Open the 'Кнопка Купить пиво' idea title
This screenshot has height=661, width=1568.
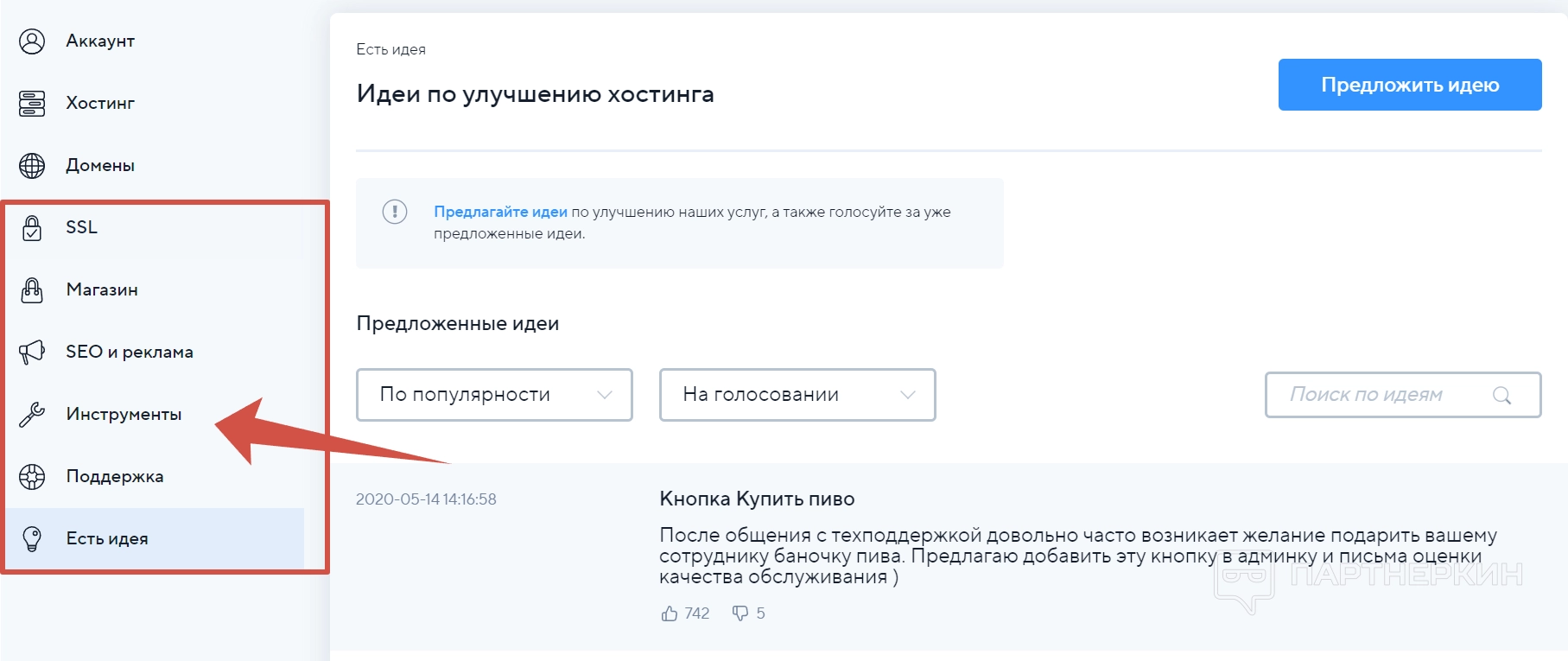[757, 499]
